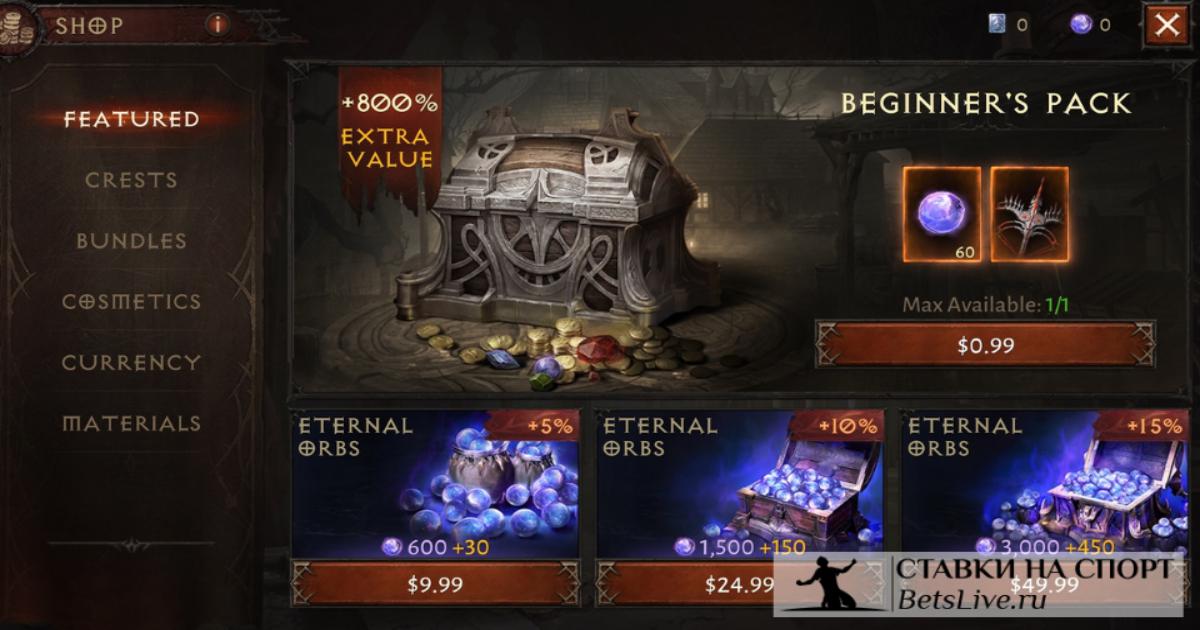Select the weapon cosmetic reward icon
Viewport: 1200px width, 630px height.
[x=1030, y=214]
